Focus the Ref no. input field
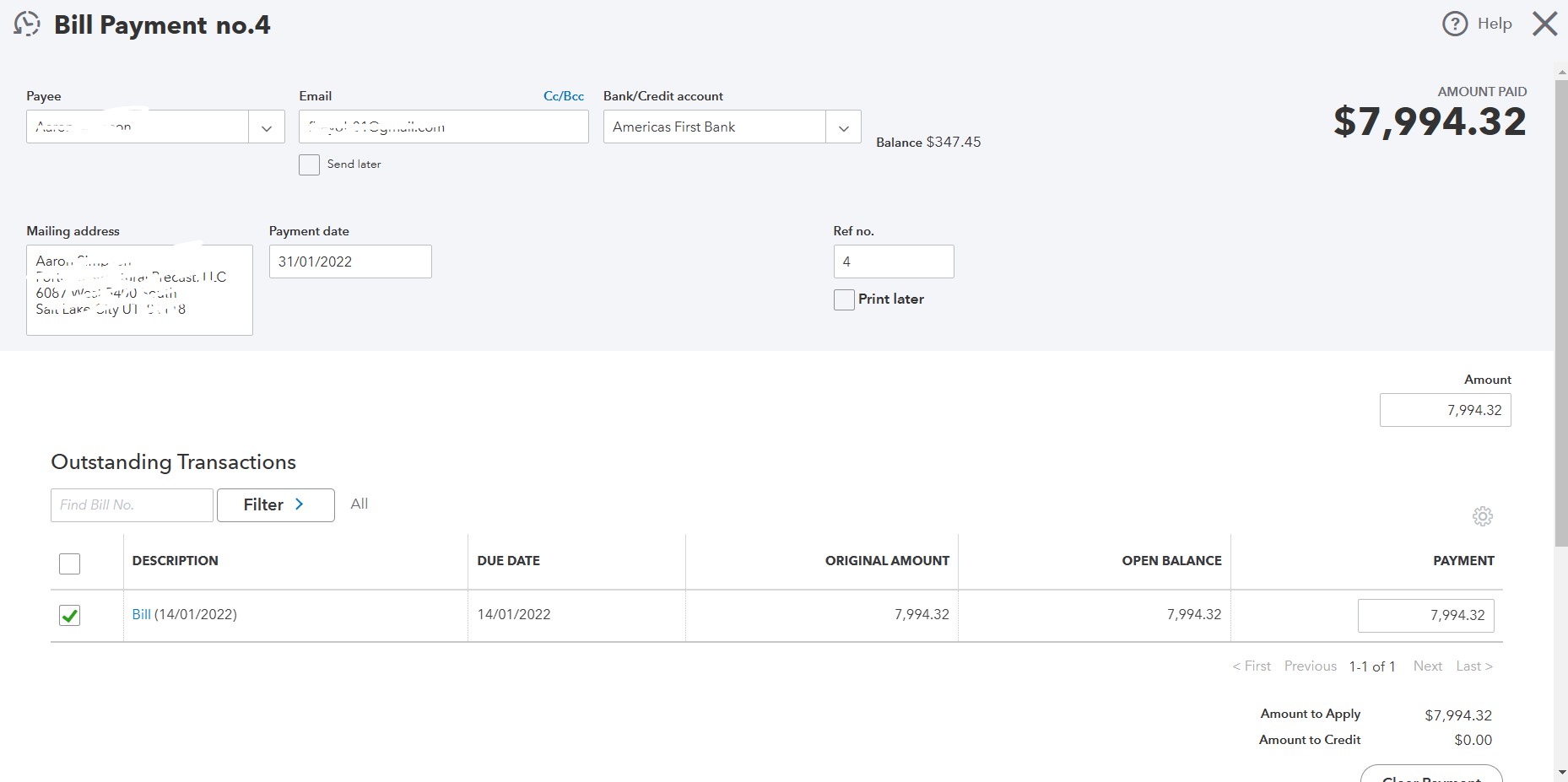The height and width of the screenshot is (782, 1568). point(893,262)
